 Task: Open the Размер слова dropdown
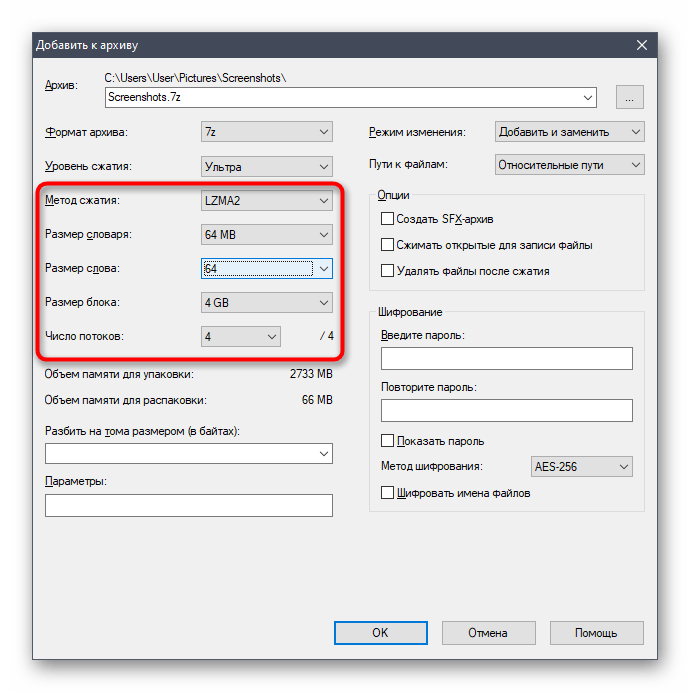267,268
